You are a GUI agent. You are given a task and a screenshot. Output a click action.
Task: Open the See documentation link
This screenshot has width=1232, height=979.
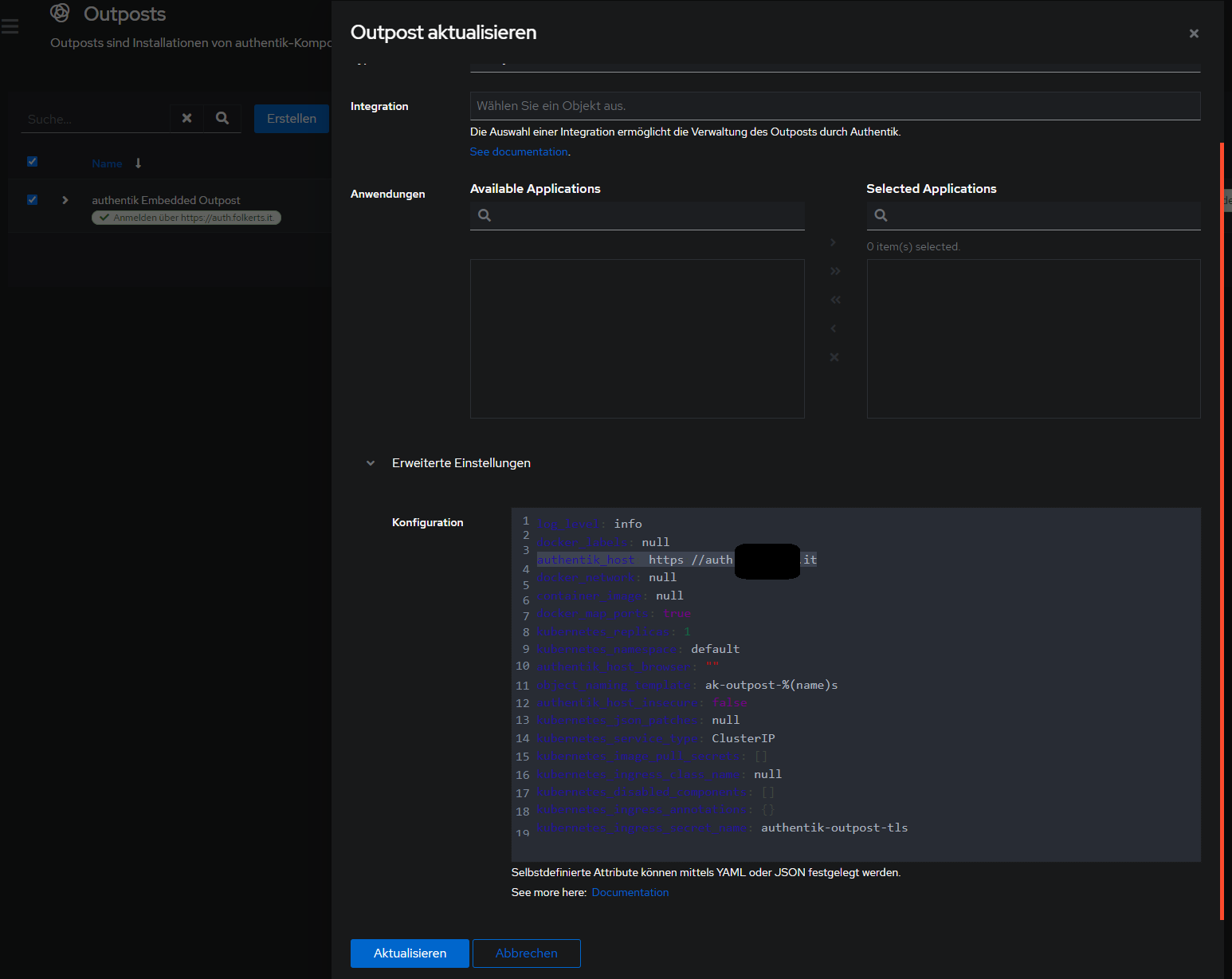pos(519,151)
